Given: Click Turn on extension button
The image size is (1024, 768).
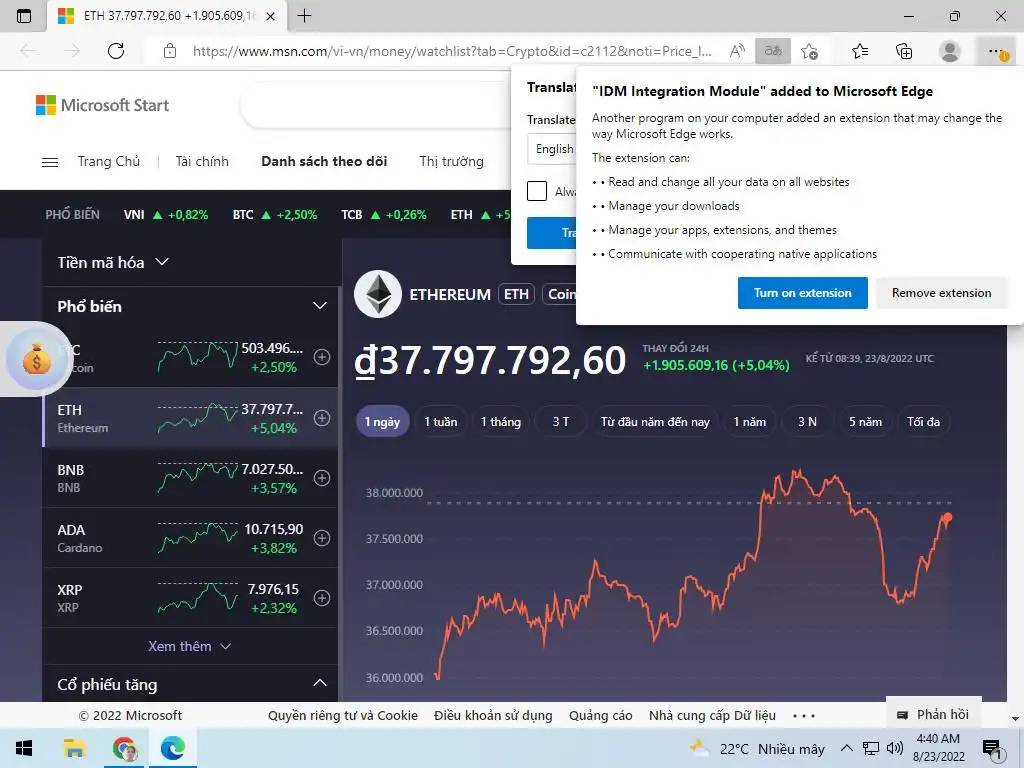Looking at the screenshot, I should click(803, 293).
